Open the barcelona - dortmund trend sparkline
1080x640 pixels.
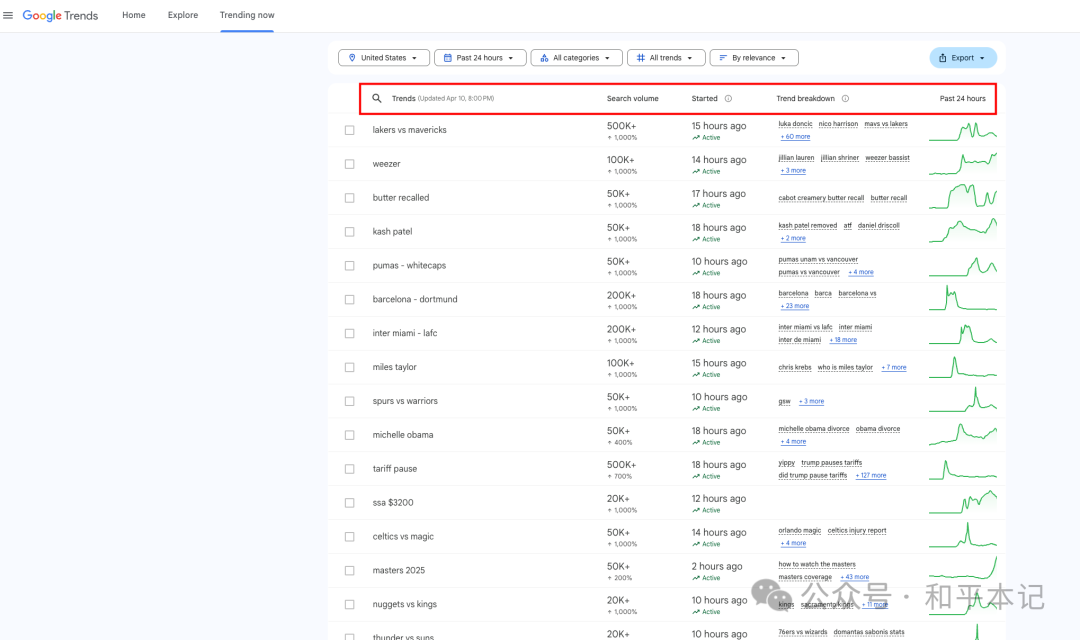[x=962, y=299]
